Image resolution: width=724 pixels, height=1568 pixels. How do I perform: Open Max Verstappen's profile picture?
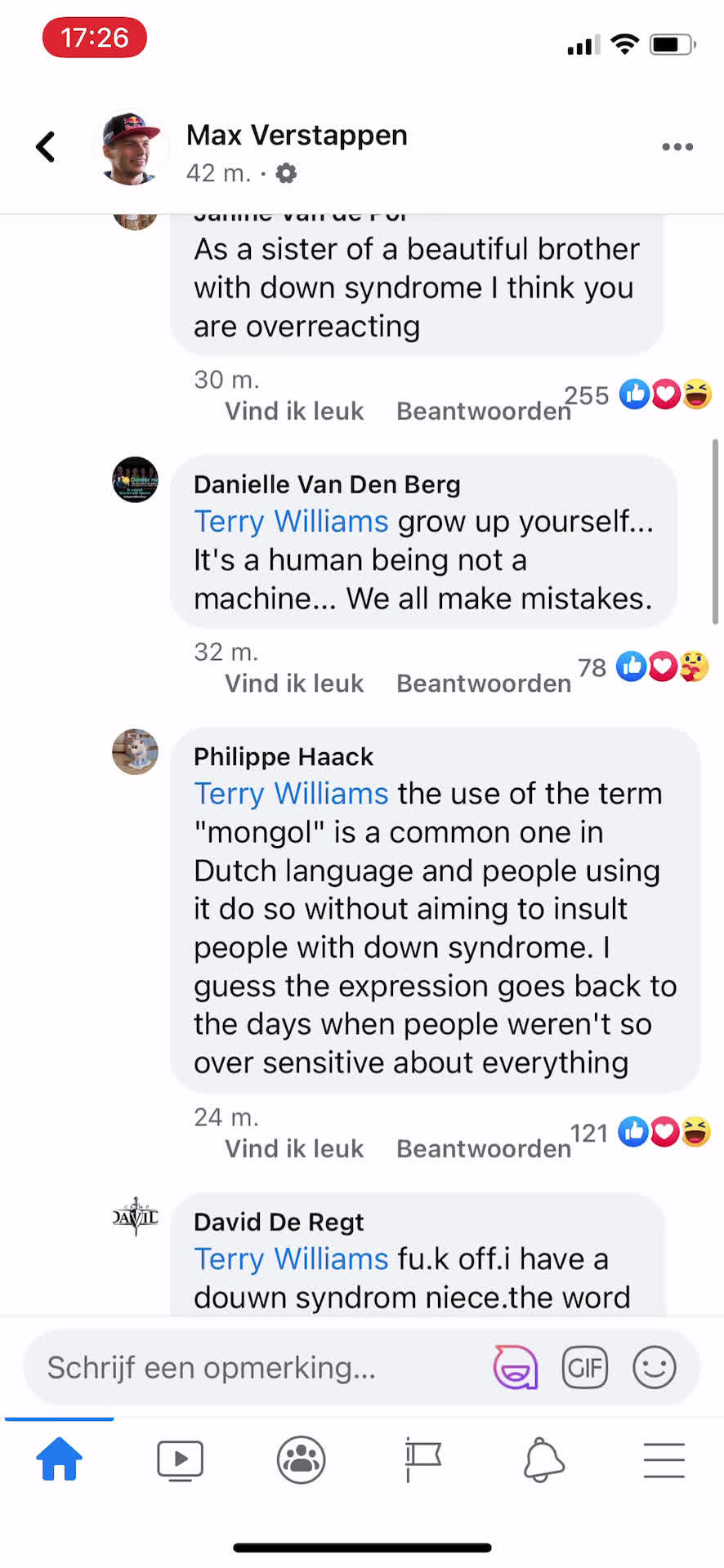pos(131,149)
